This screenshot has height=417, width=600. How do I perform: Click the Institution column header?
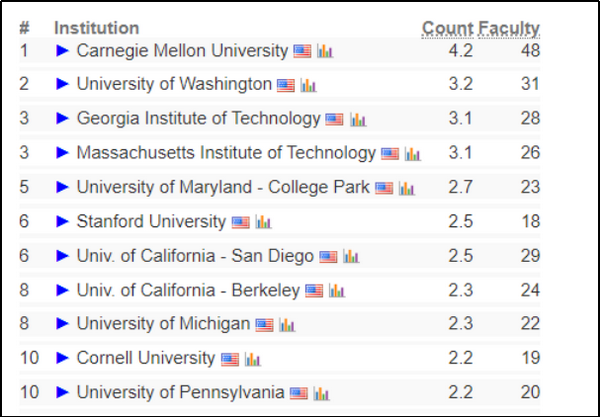pyautogui.click(x=96, y=28)
